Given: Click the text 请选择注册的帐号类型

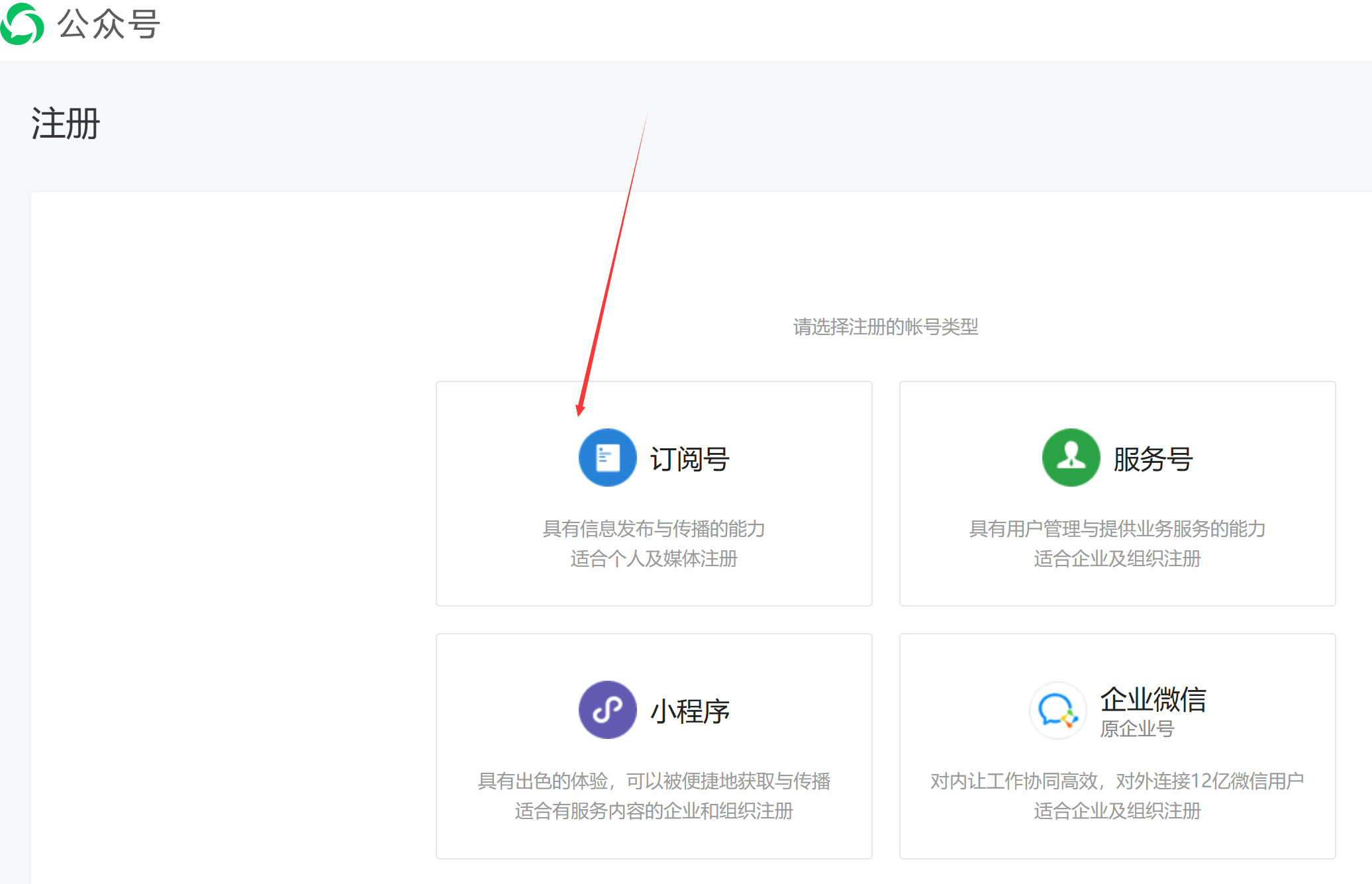Looking at the screenshot, I should pyautogui.click(x=885, y=326).
